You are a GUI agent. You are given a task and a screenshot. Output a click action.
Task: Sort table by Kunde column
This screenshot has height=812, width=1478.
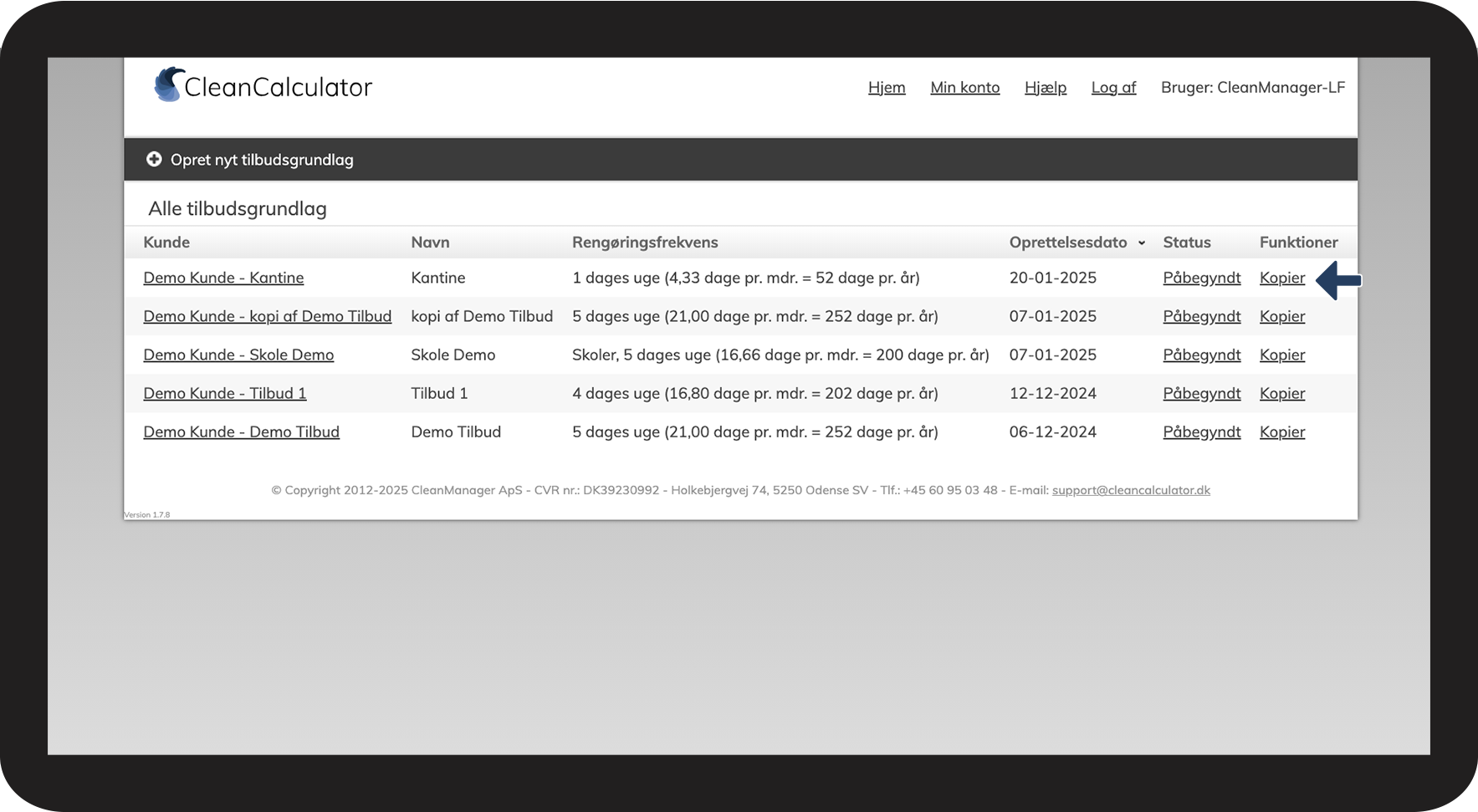(166, 243)
